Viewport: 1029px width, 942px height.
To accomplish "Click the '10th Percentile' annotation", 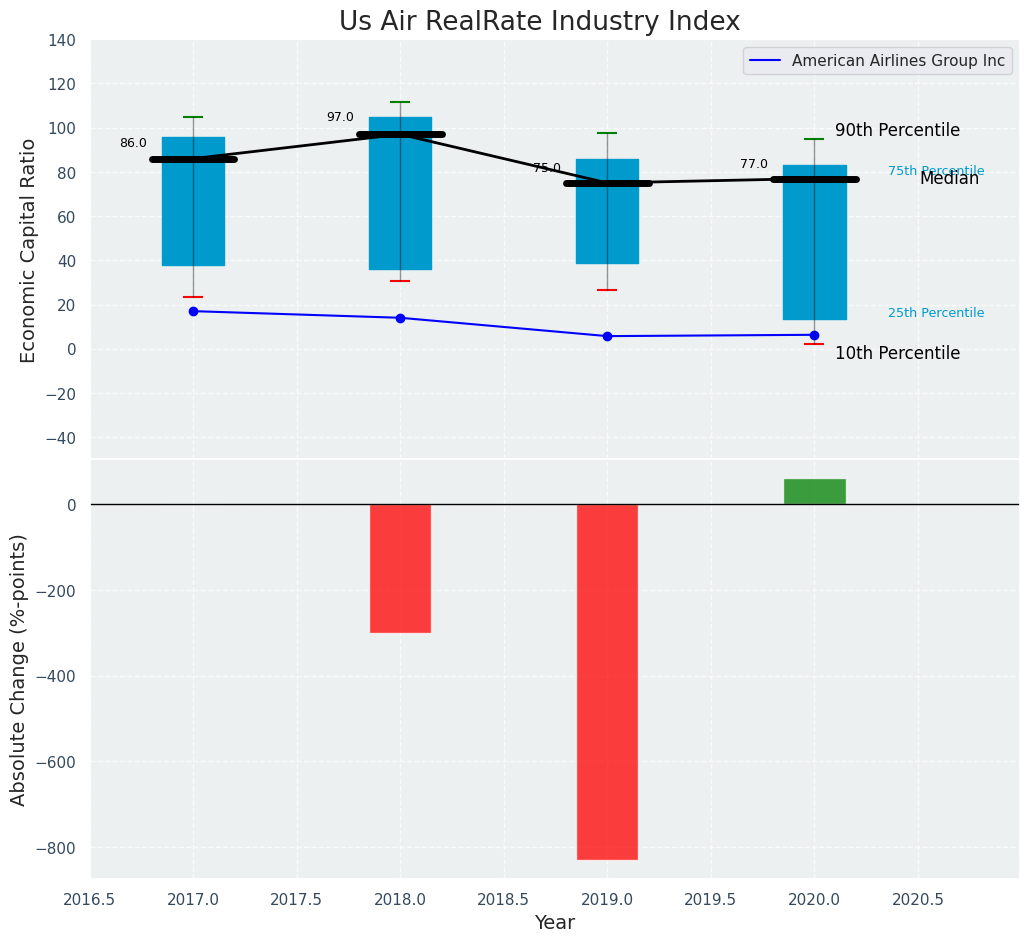I will point(897,353).
